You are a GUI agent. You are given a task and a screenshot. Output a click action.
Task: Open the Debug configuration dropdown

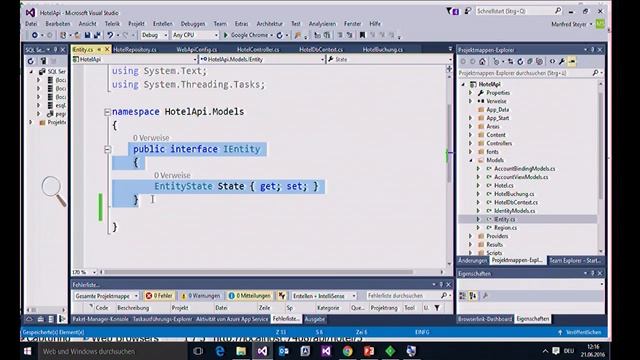(154, 36)
